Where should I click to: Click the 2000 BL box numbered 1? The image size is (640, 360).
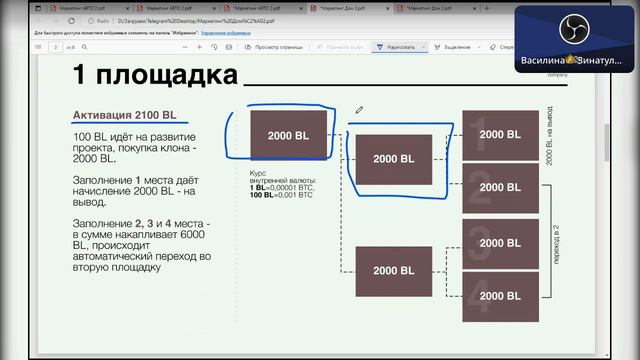pyautogui.click(x=500, y=135)
